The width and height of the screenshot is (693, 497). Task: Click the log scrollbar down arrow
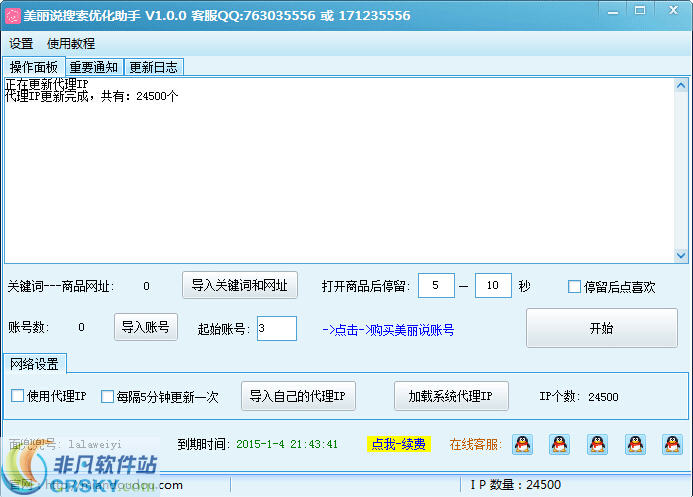point(681,255)
